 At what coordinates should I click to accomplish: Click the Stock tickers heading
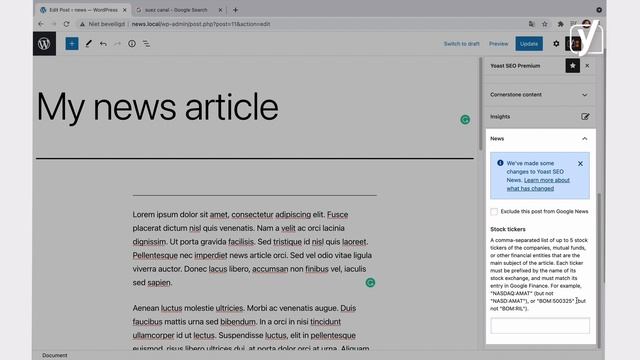pyautogui.click(x=508, y=229)
